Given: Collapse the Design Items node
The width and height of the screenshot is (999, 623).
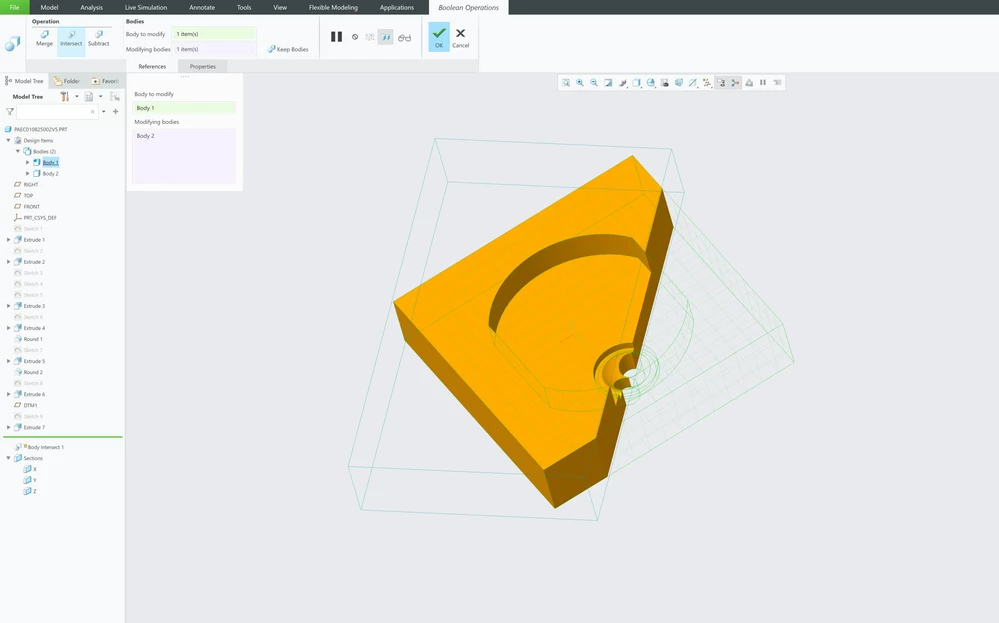Looking at the screenshot, I should [x=8, y=140].
